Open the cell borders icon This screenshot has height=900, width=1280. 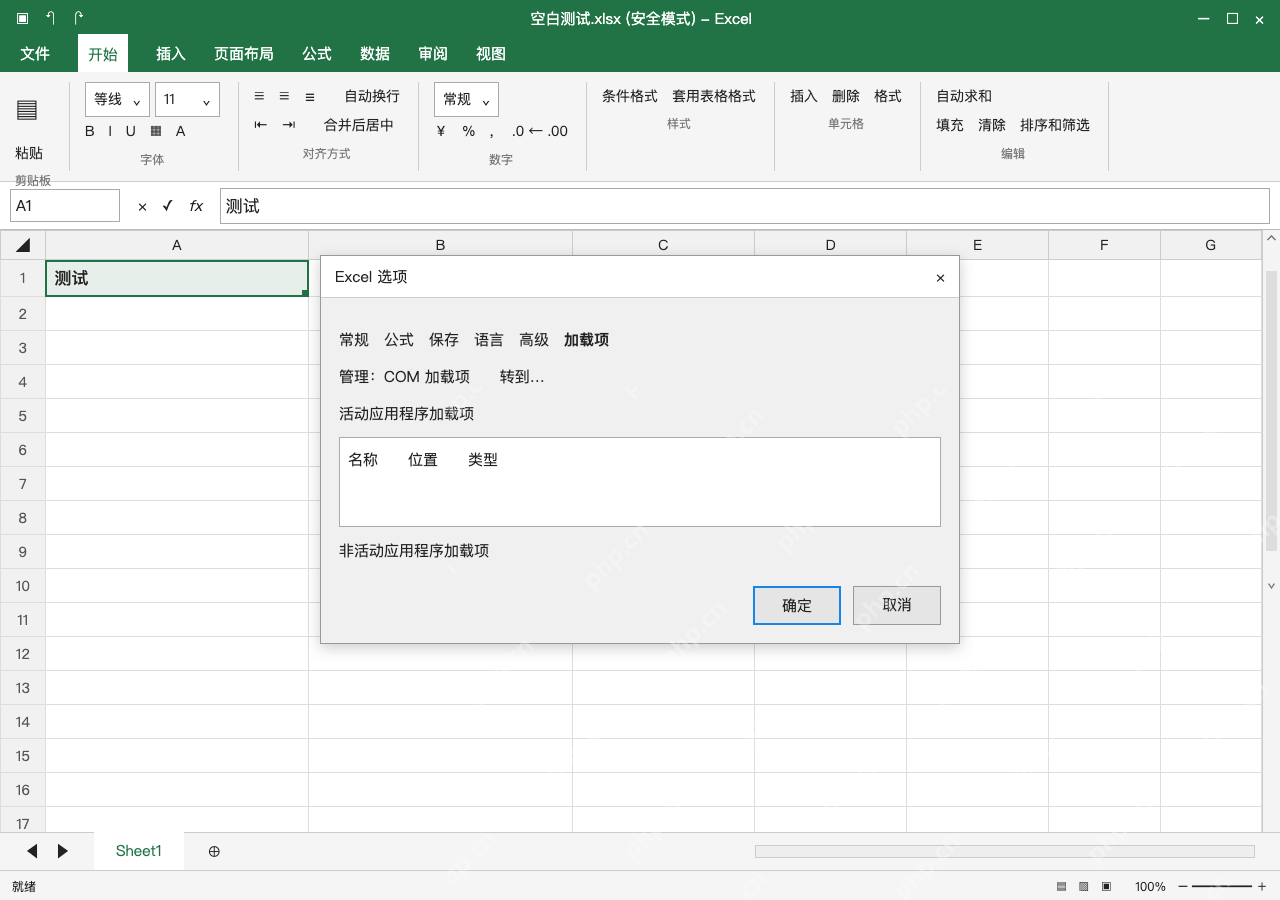click(156, 131)
